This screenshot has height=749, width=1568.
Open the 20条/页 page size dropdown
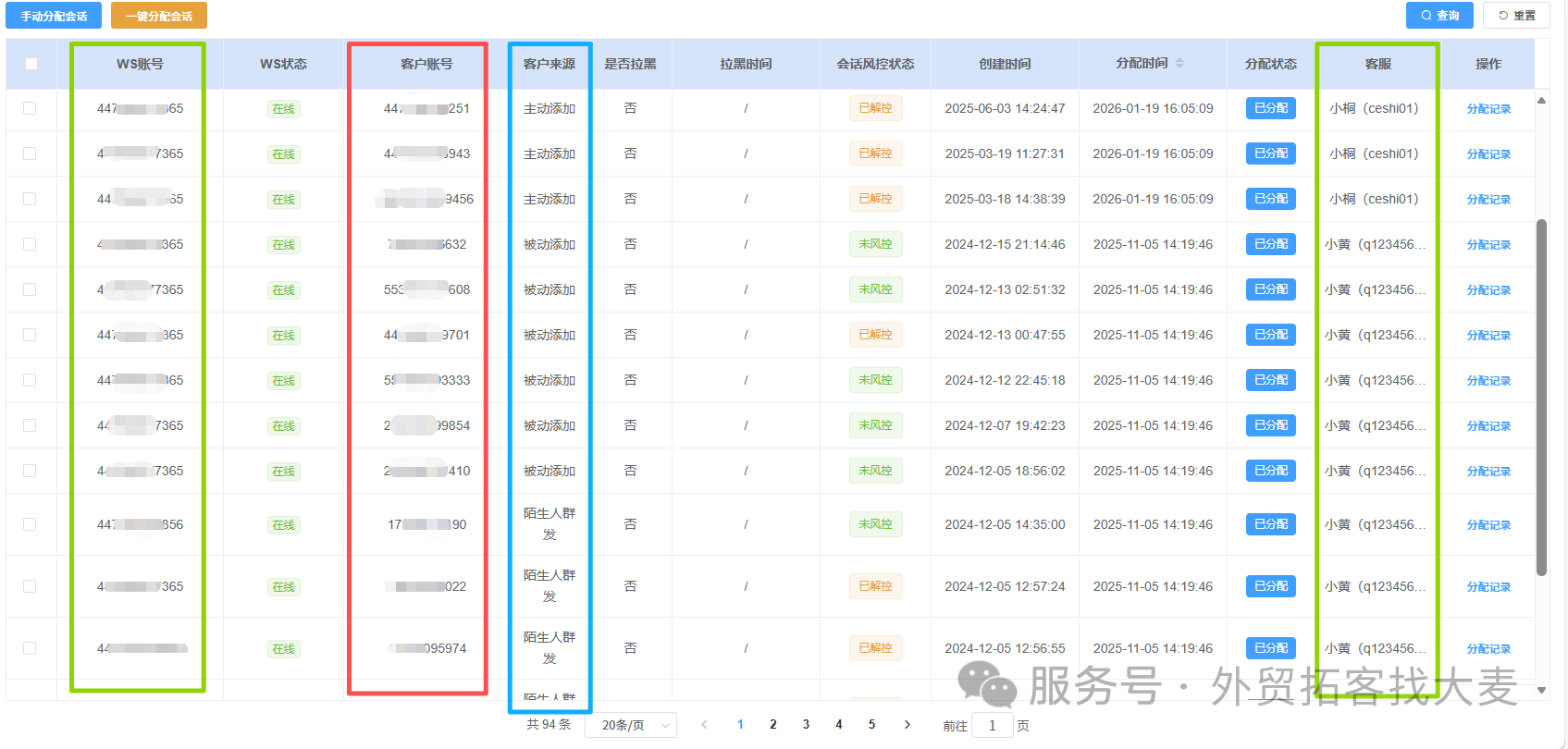pyautogui.click(x=631, y=725)
